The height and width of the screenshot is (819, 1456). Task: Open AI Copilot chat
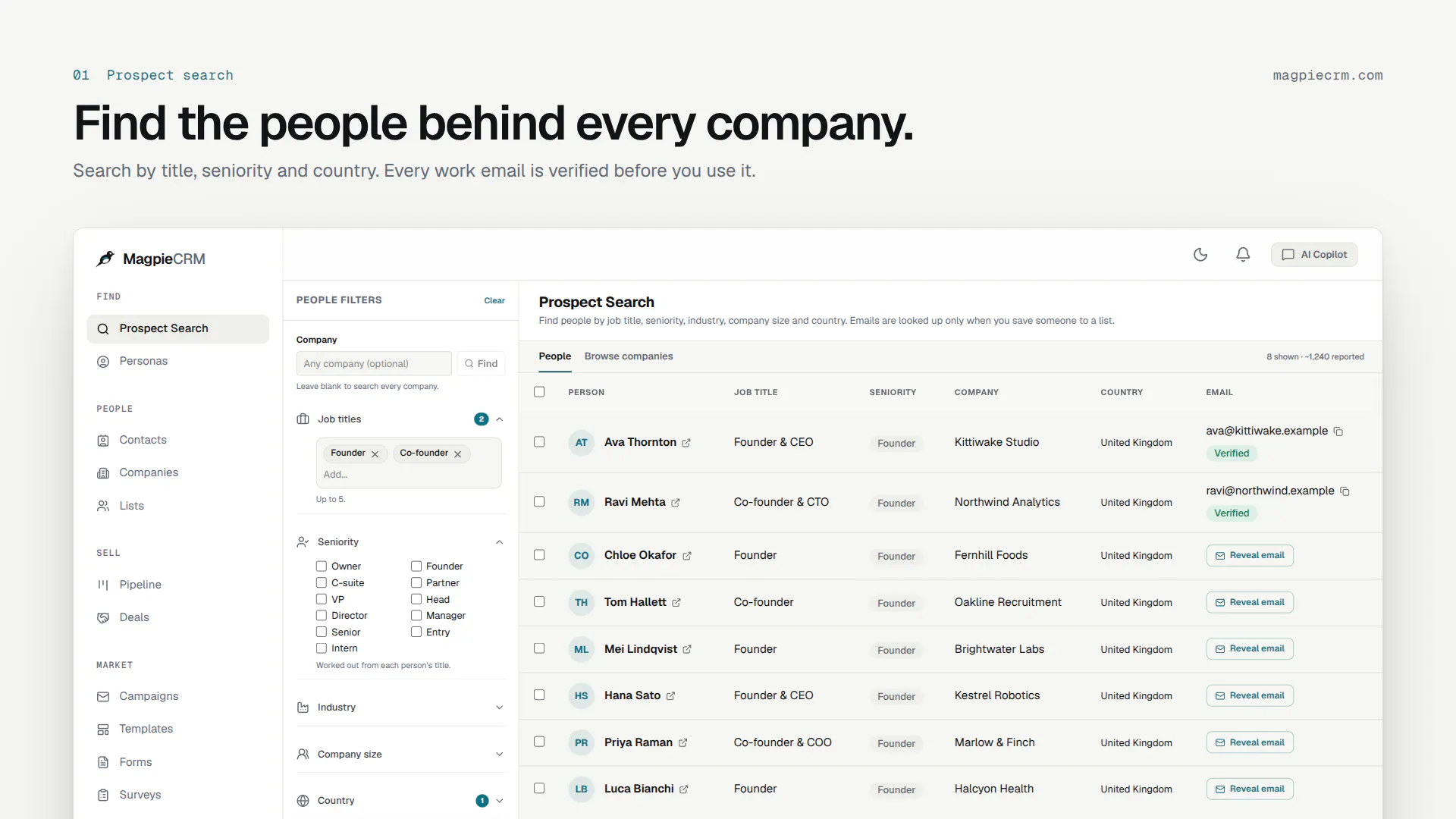click(x=1314, y=255)
